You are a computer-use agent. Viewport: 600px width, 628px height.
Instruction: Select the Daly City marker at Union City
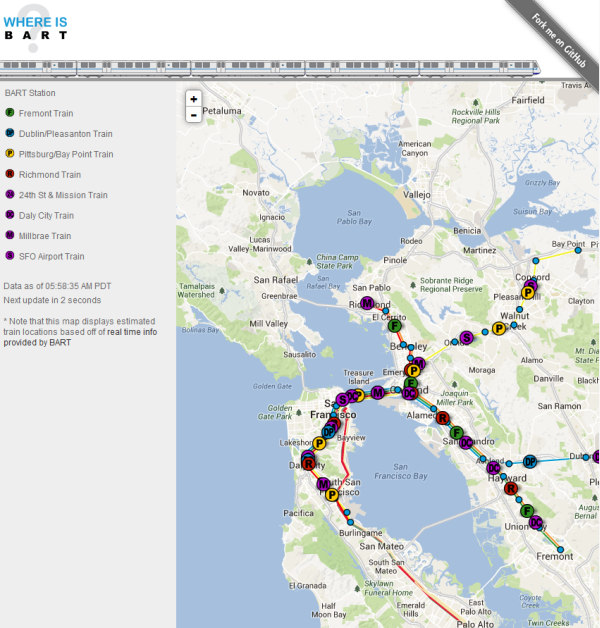(536, 522)
